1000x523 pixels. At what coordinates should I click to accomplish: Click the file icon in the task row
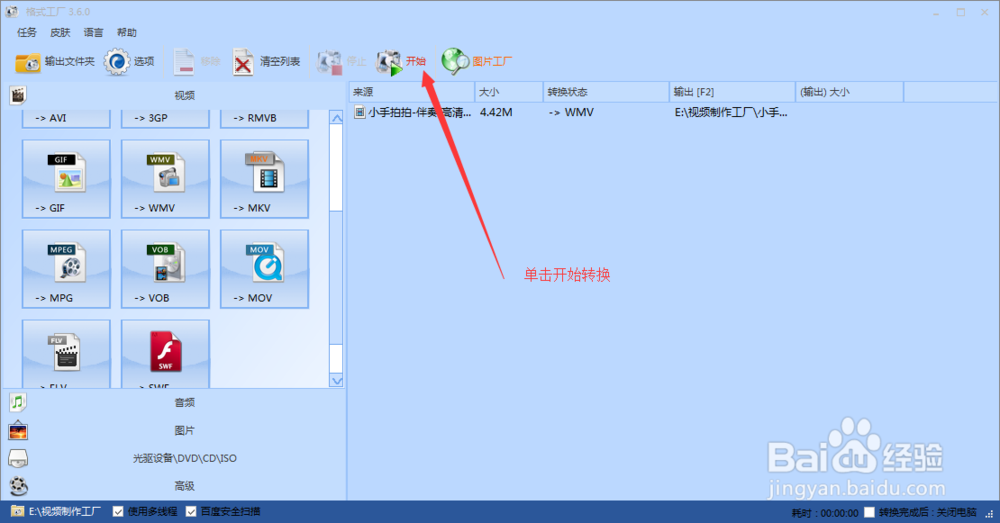tap(360, 112)
